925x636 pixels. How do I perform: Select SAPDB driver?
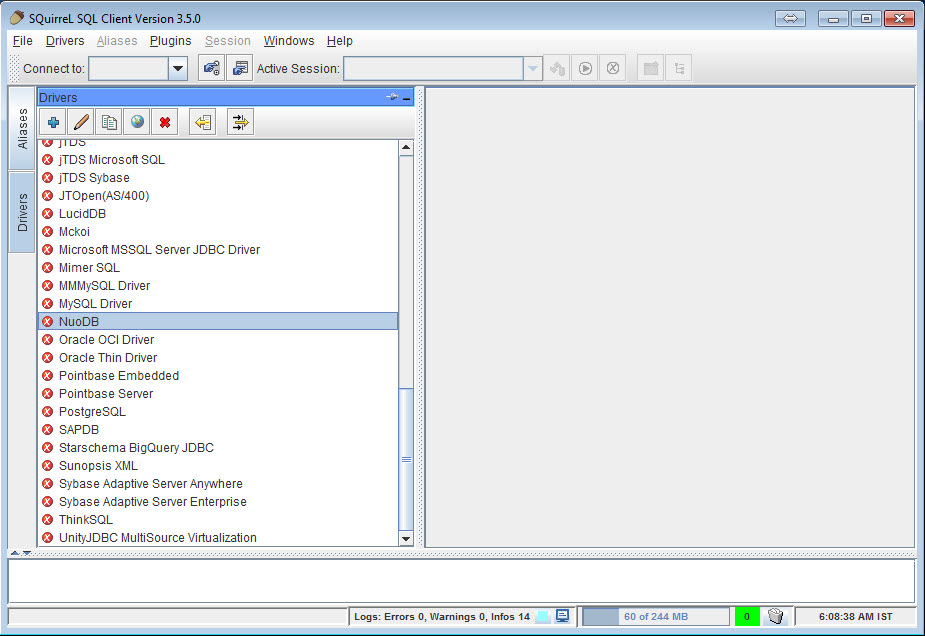pos(218,430)
